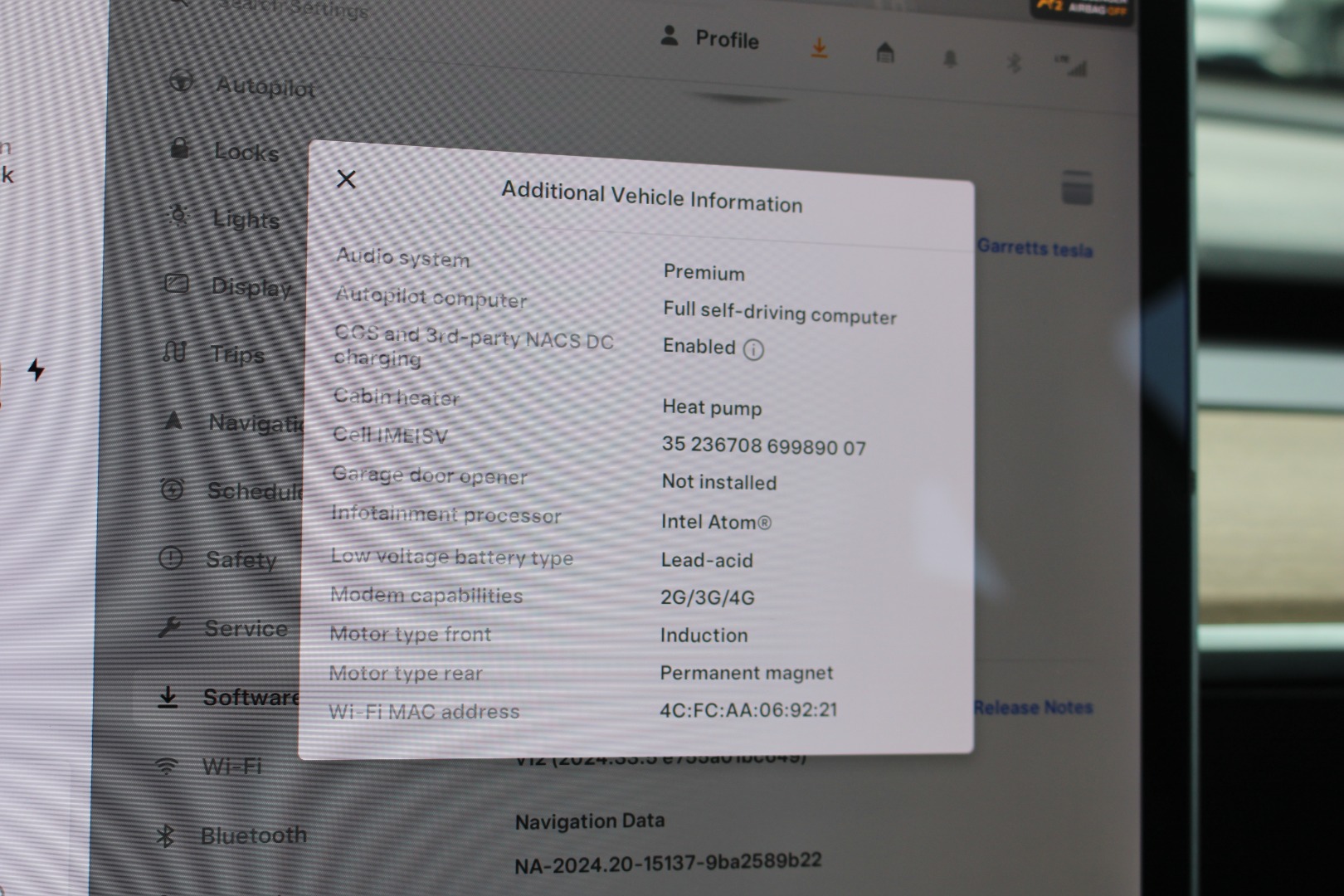
Task: Tap the Bluetooth icon in top bar
Action: pos(1013,62)
